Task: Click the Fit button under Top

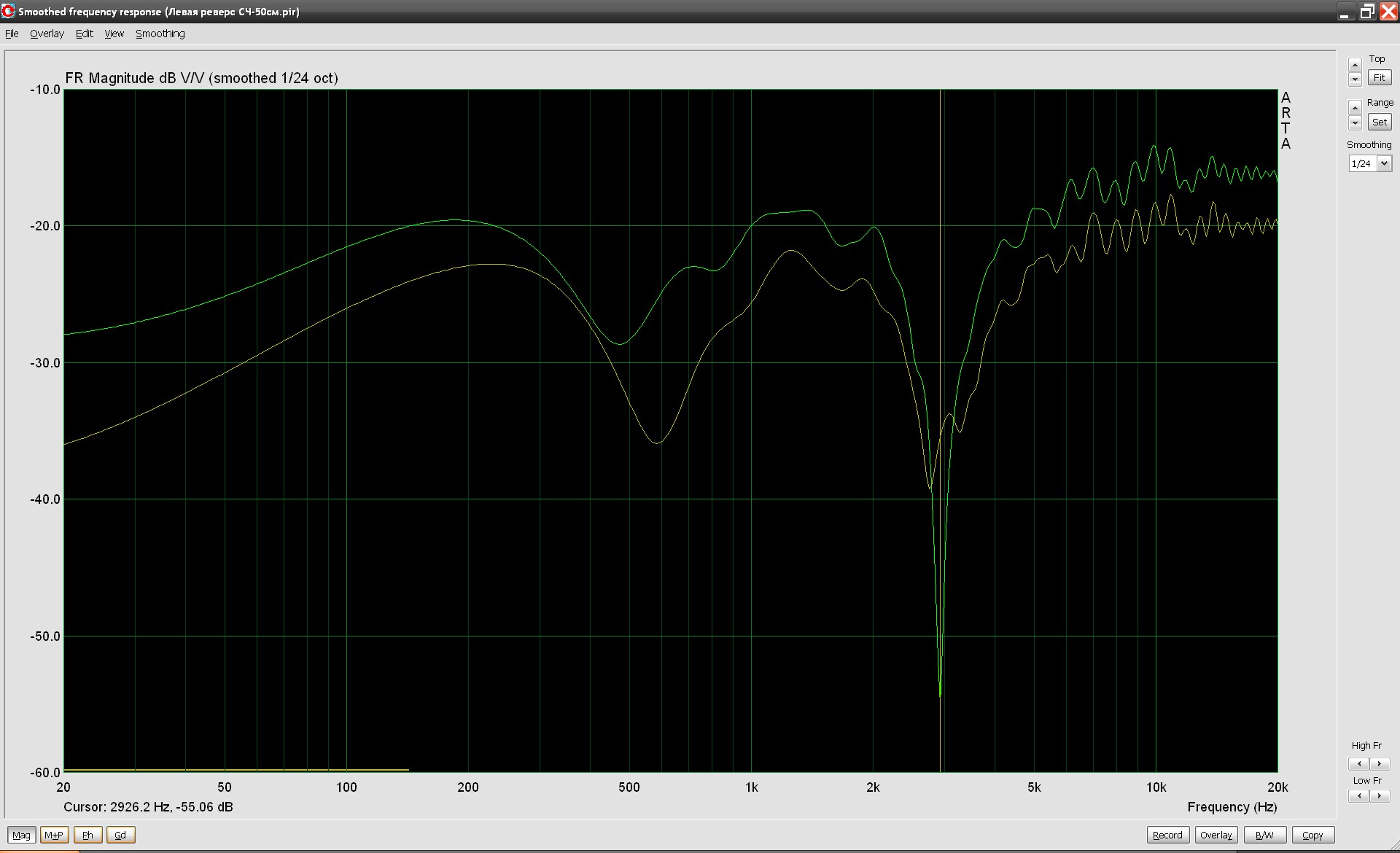Action: pos(1380,77)
